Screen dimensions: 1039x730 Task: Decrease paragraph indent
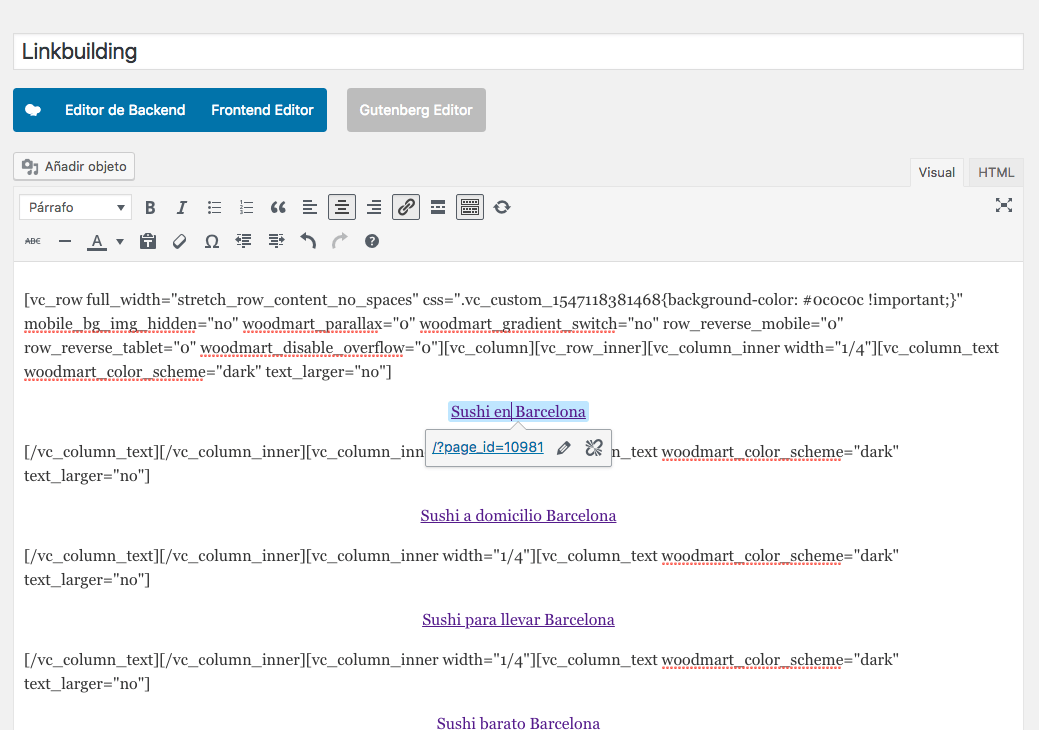point(244,241)
